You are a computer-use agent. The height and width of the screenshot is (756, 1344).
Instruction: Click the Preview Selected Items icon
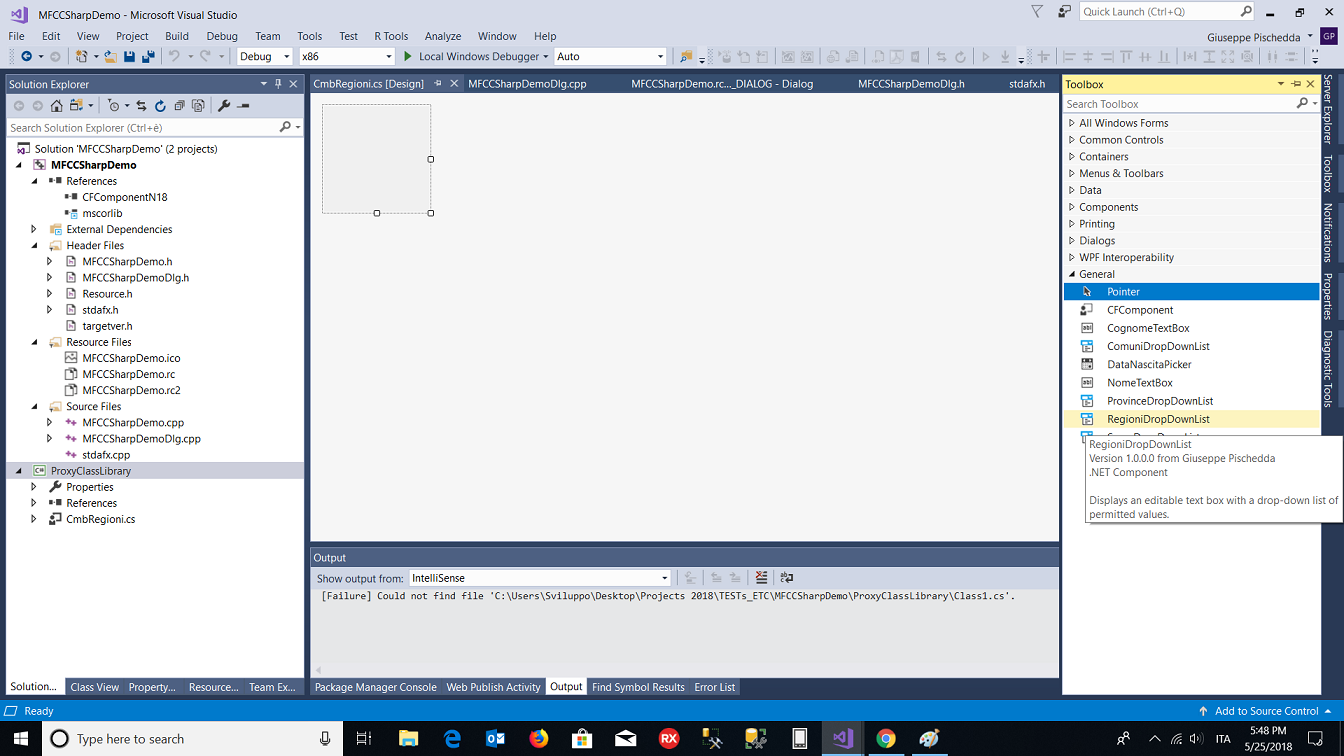[243, 105]
